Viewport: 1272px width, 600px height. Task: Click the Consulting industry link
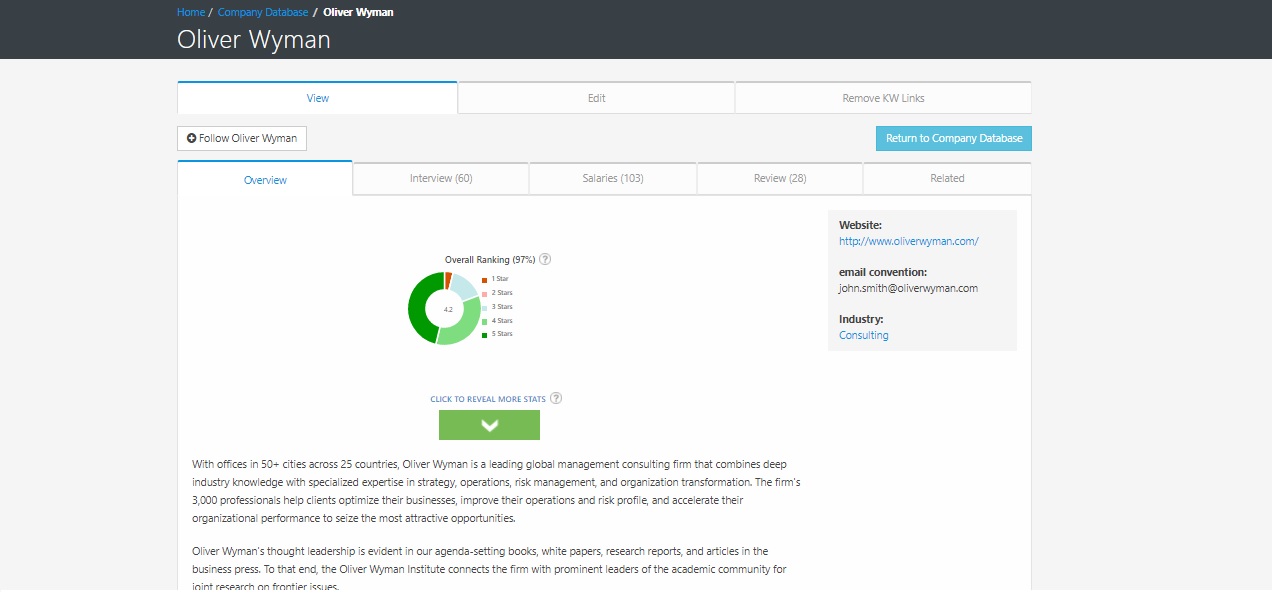coord(863,335)
